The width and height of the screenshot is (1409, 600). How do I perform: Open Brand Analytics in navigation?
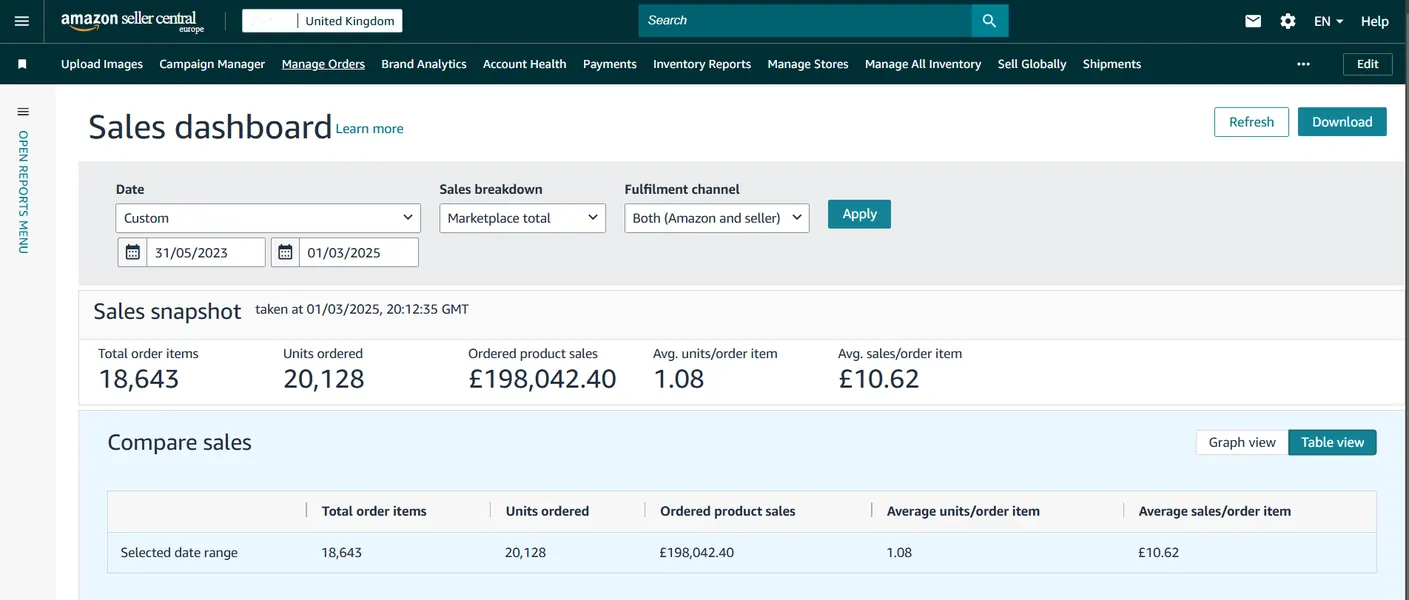click(424, 64)
